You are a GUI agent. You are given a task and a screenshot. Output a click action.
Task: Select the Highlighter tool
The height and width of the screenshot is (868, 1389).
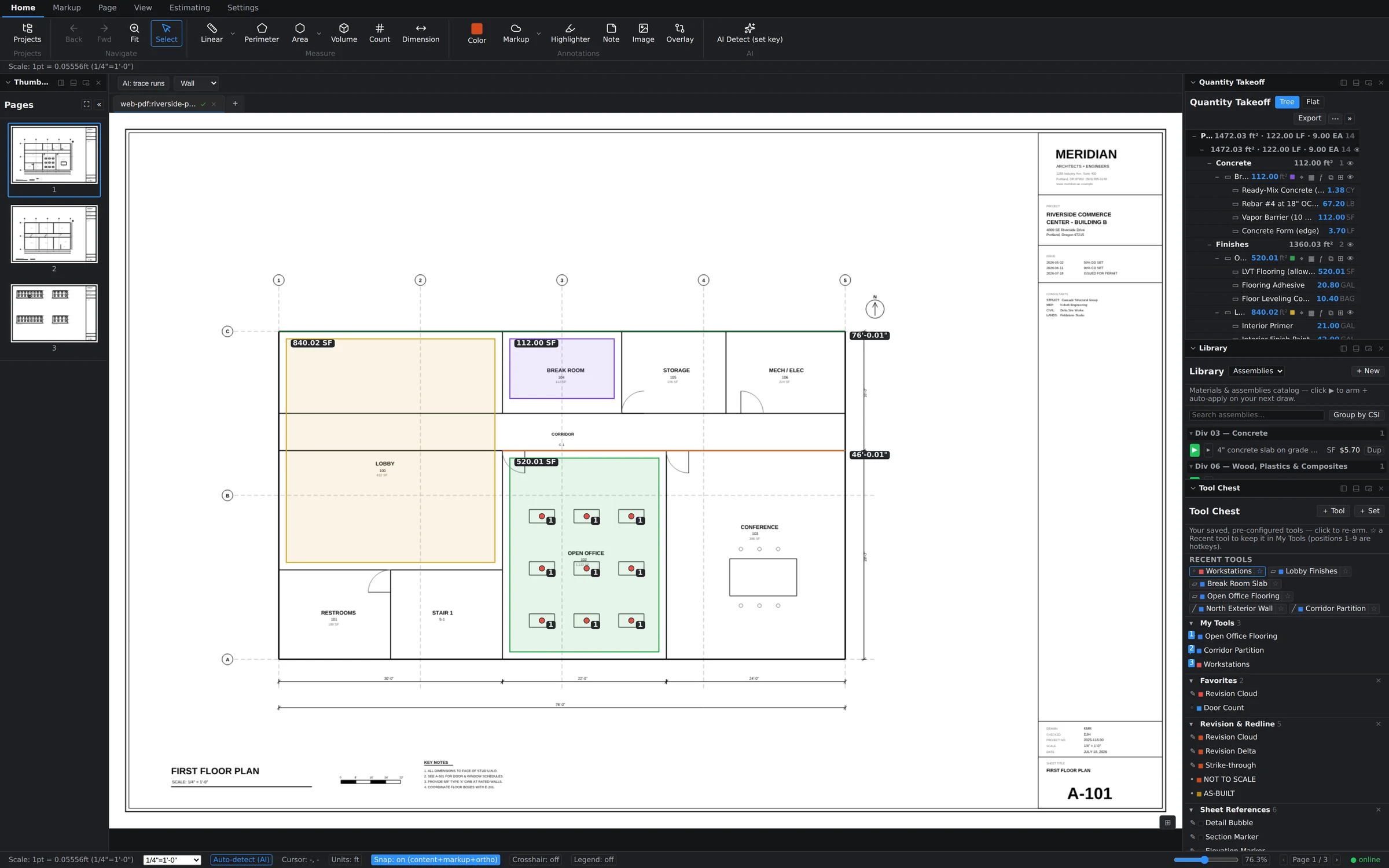tap(570, 33)
